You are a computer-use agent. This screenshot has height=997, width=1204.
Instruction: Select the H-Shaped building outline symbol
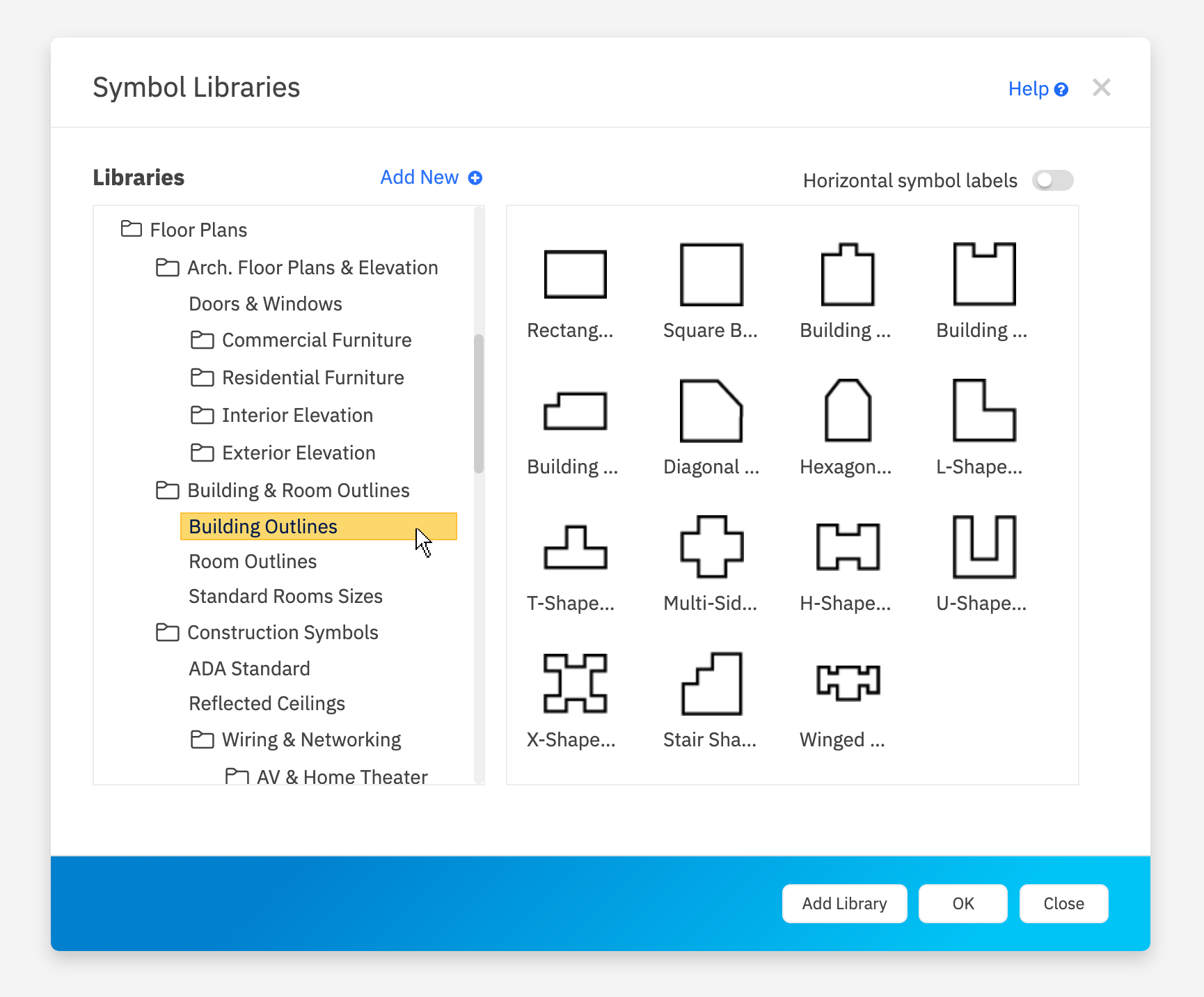847,547
